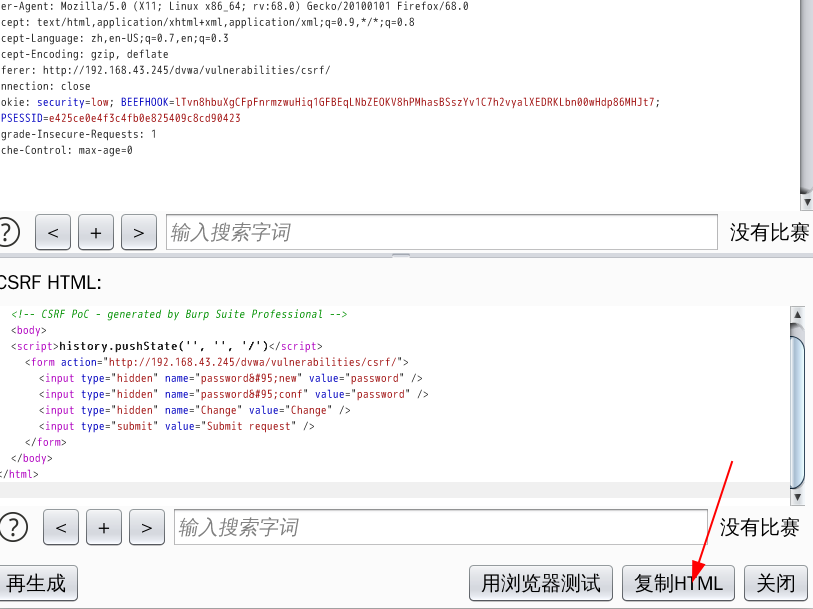The height and width of the screenshot is (609, 813).
Task: Click the 关闭 close button
Action: (776, 583)
